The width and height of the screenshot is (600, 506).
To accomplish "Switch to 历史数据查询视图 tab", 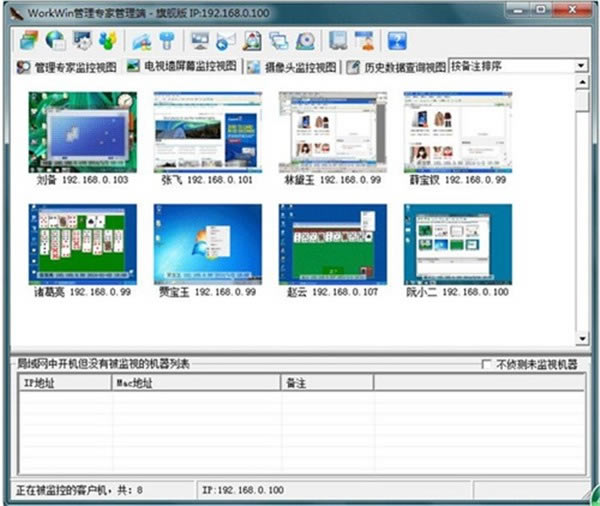I will tap(396, 67).
